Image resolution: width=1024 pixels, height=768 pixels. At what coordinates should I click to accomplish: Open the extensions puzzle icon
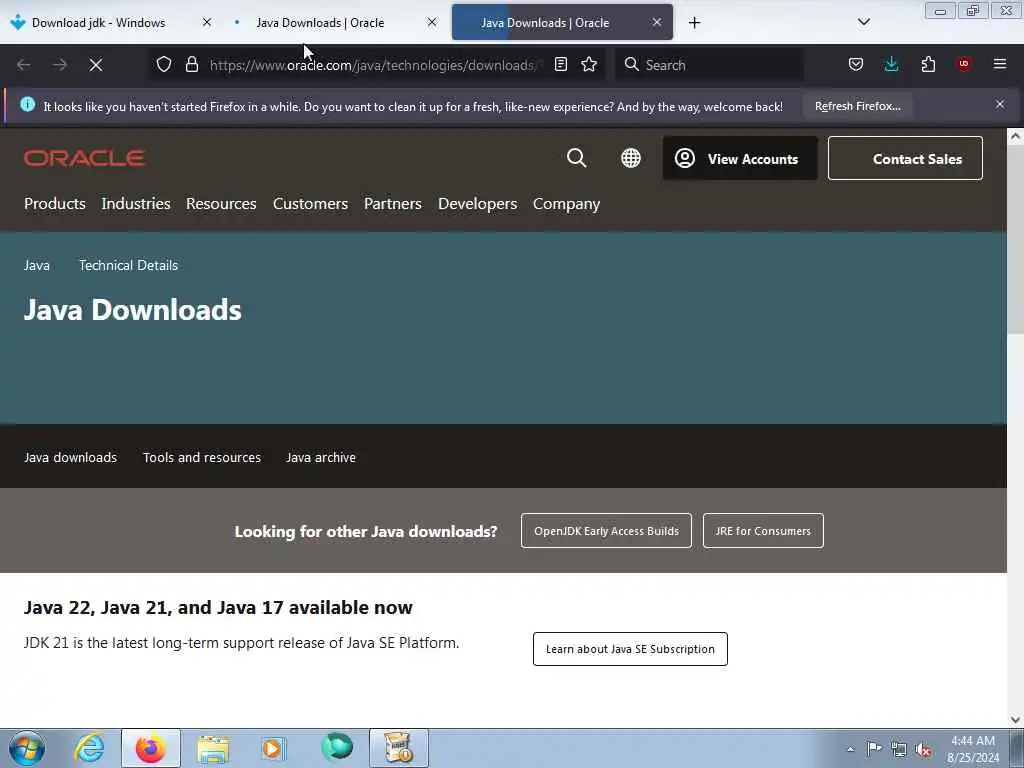928,65
